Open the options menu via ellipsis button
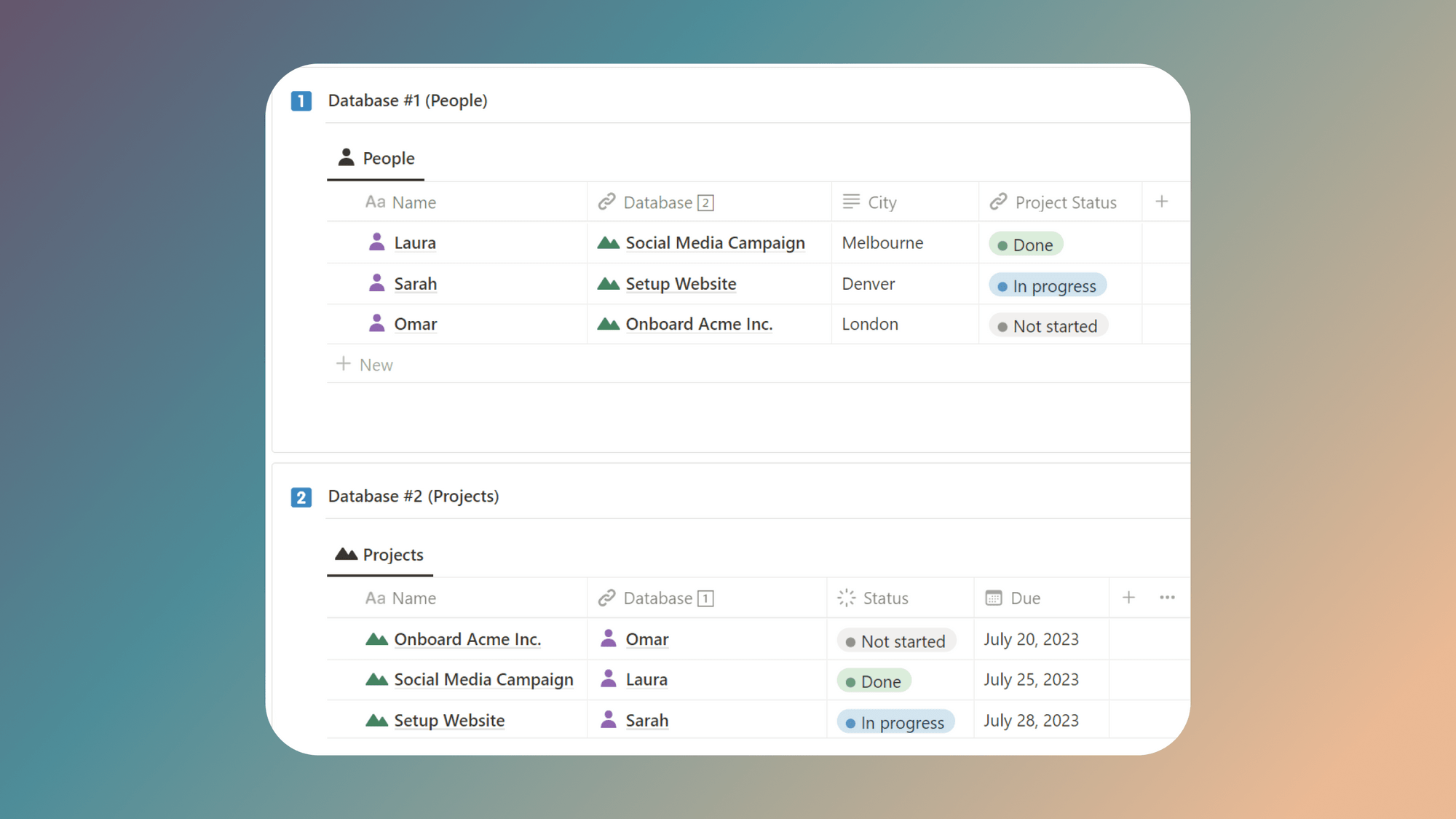This screenshot has width=1456, height=819. (1167, 597)
